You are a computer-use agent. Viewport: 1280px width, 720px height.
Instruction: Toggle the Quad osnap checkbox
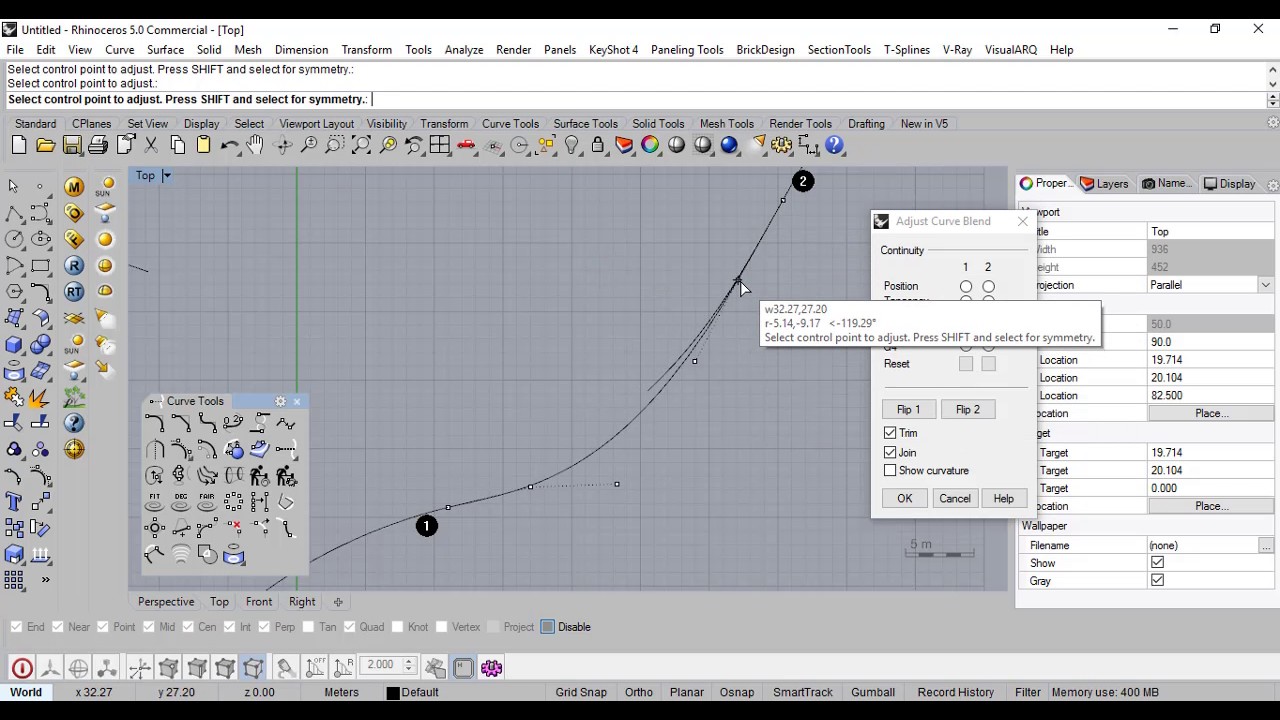(350, 627)
